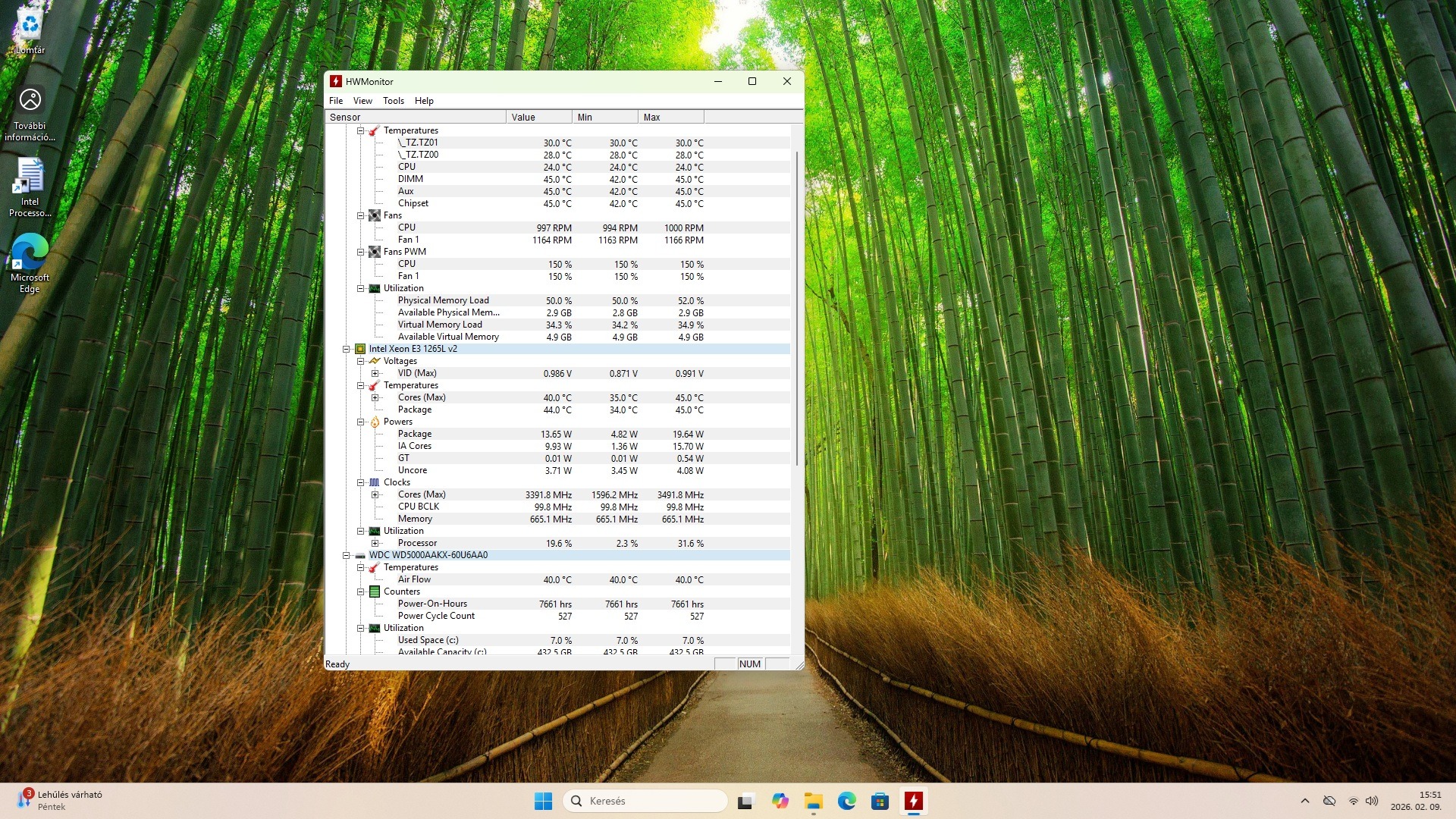Collapse the Fans section
1456x819 pixels.
pyautogui.click(x=361, y=215)
